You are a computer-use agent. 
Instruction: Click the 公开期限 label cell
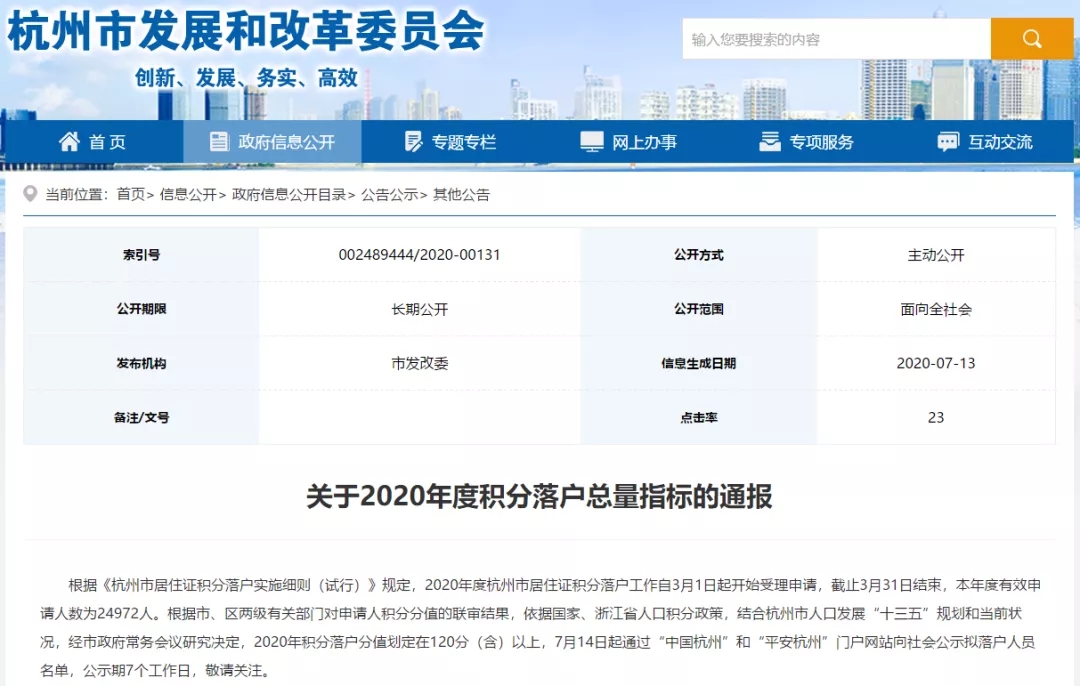141,309
